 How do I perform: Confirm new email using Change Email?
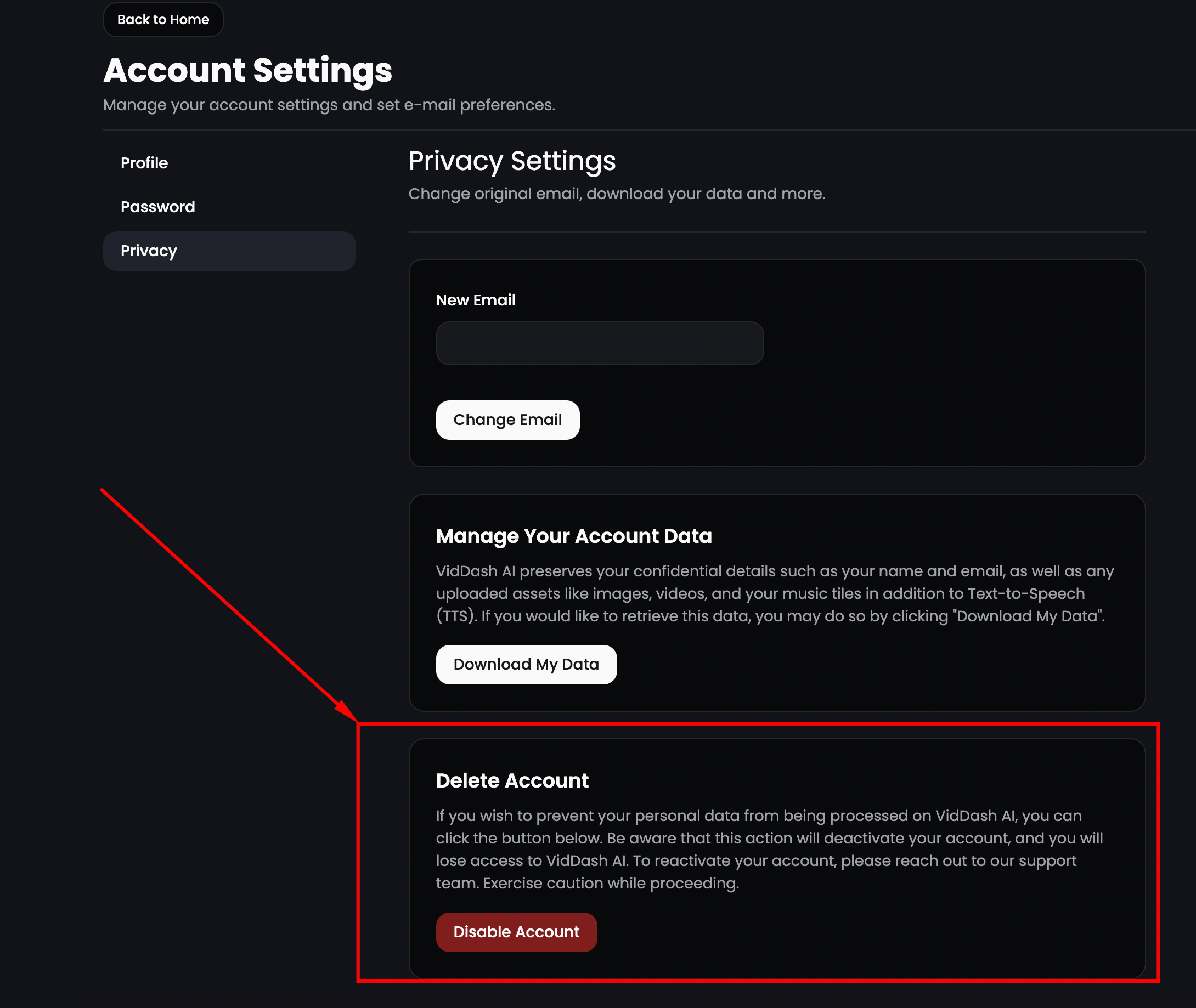507,420
